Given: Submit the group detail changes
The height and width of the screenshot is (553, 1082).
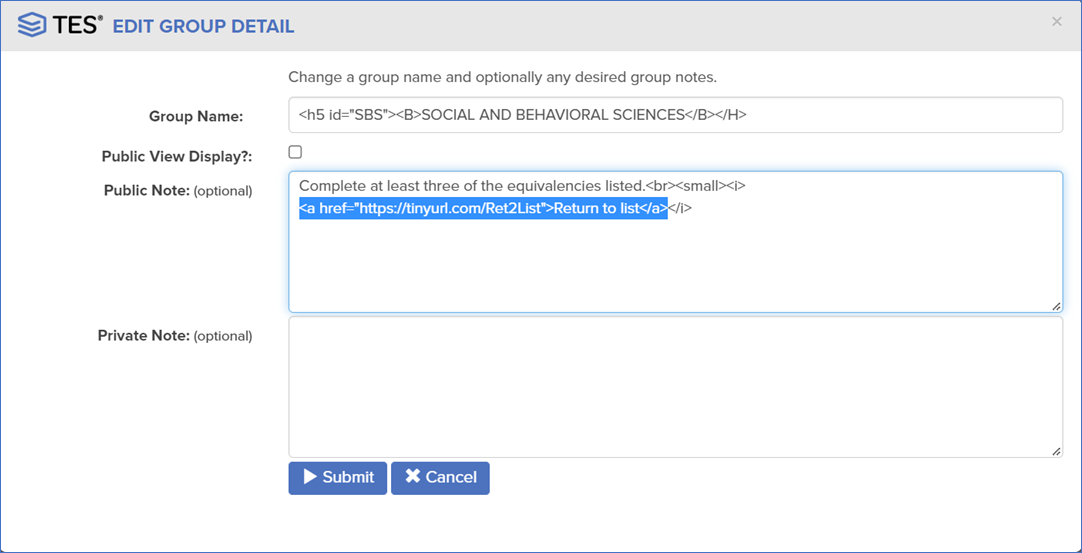Looking at the screenshot, I should click(338, 477).
